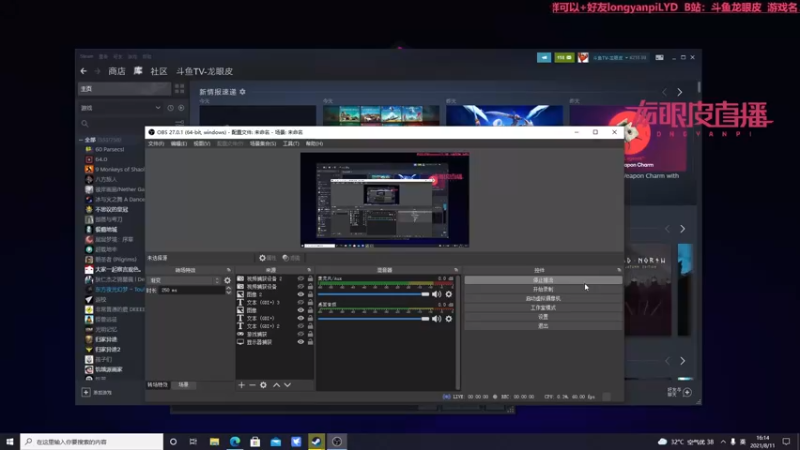Screen dimensions: 800x450
Task: Switch Steam library to grid view icon
Action: pyautogui.click(x=180, y=89)
